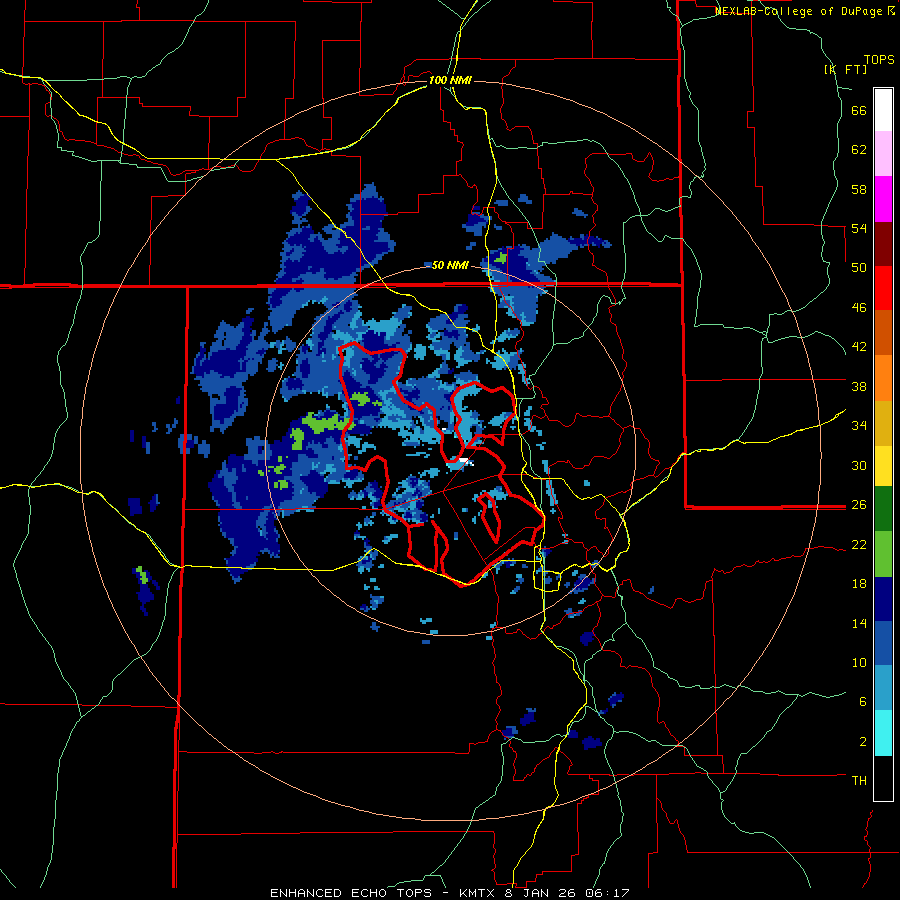The height and width of the screenshot is (900, 900).
Task: Pick the dark orange legend swatch
Action: point(883,332)
